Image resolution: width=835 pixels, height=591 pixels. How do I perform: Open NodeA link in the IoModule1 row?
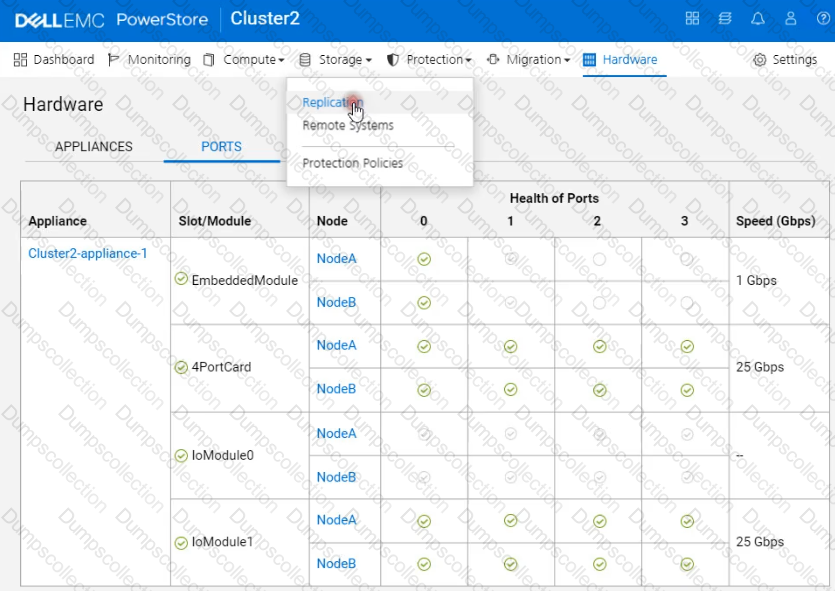coord(336,520)
